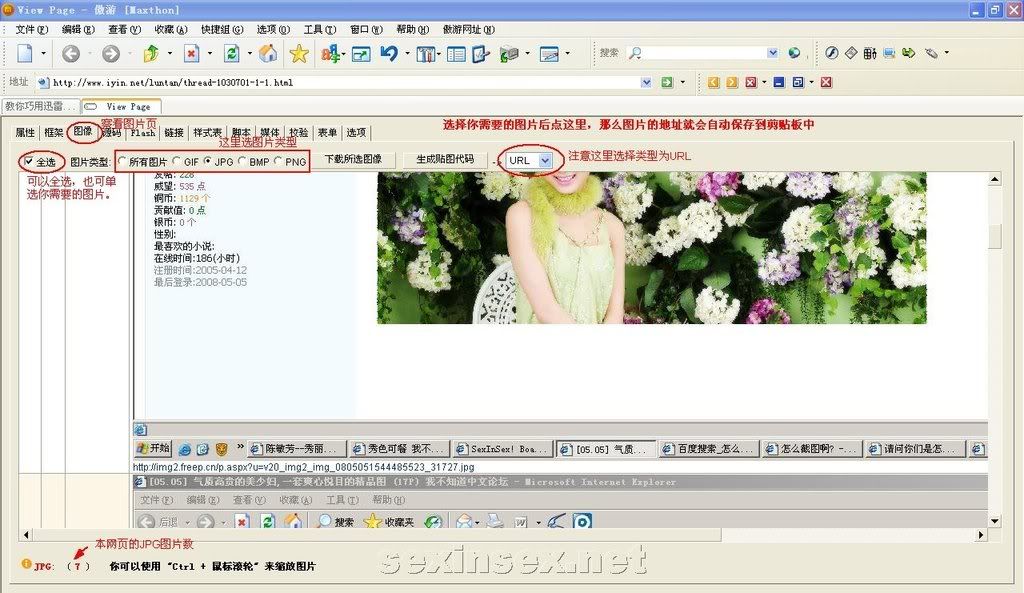This screenshot has height=593, width=1024.
Task: Switch to previous tab with orange left arrow
Action: click(x=713, y=82)
